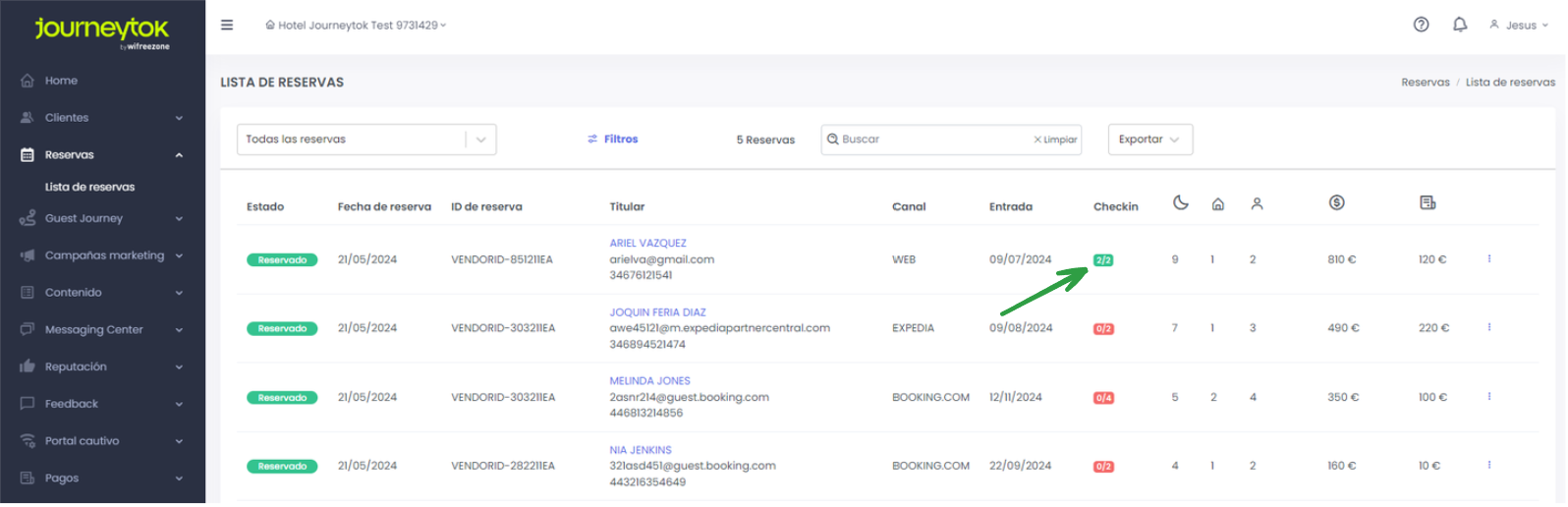This screenshot has width=1568, height=507.
Task: Open the help question mark icon
Action: (x=1421, y=26)
